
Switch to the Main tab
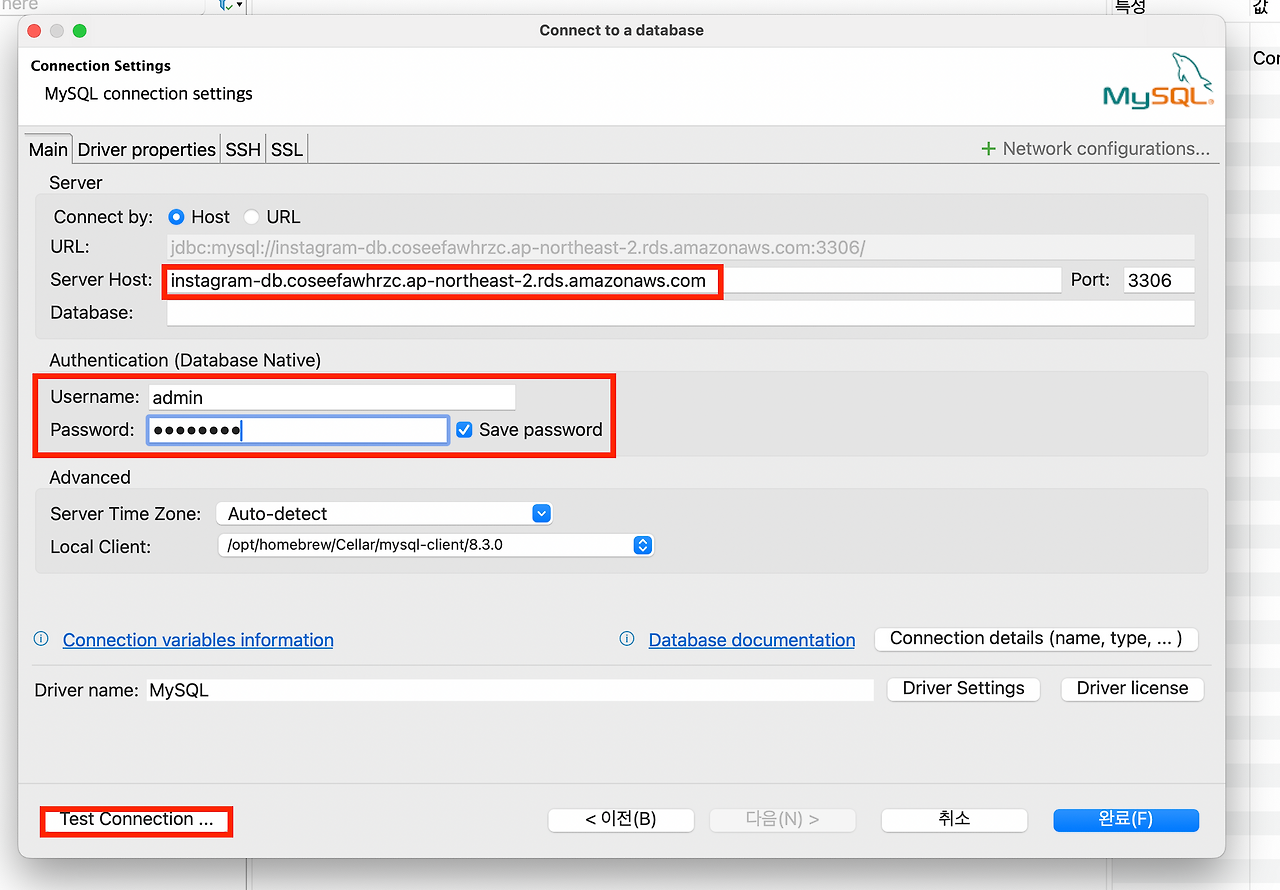[x=48, y=150]
